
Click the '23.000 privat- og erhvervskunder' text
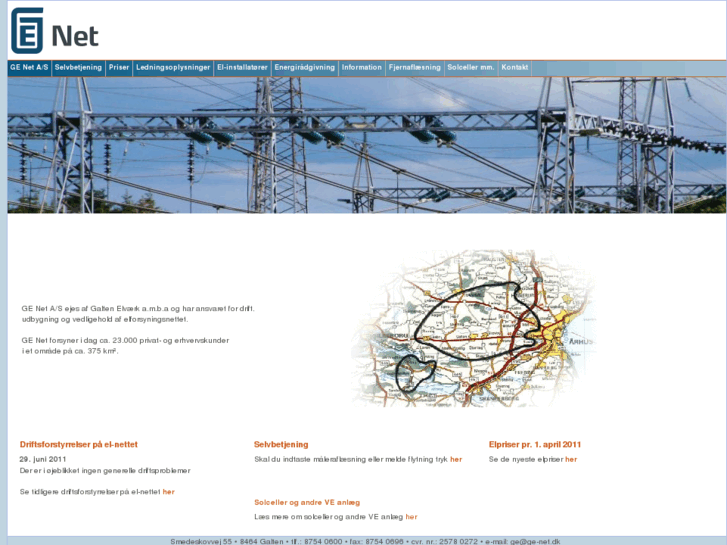point(171,340)
